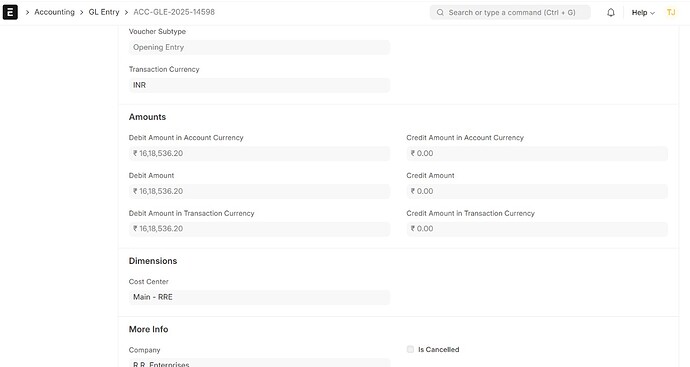Click the Debit Amount in Account Currency field
The width and height of the screenshot is (690, 367).
tap(259, 154)
